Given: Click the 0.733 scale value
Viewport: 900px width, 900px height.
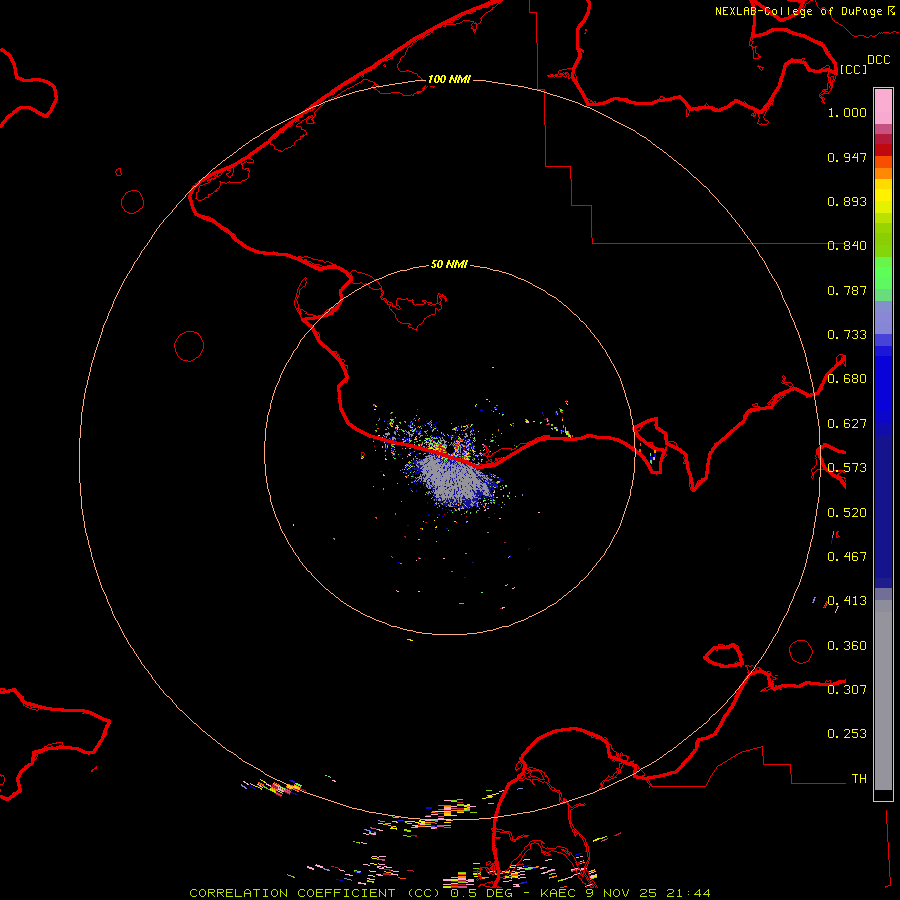Looking at the screenshot, I should (x=847, y=335).
